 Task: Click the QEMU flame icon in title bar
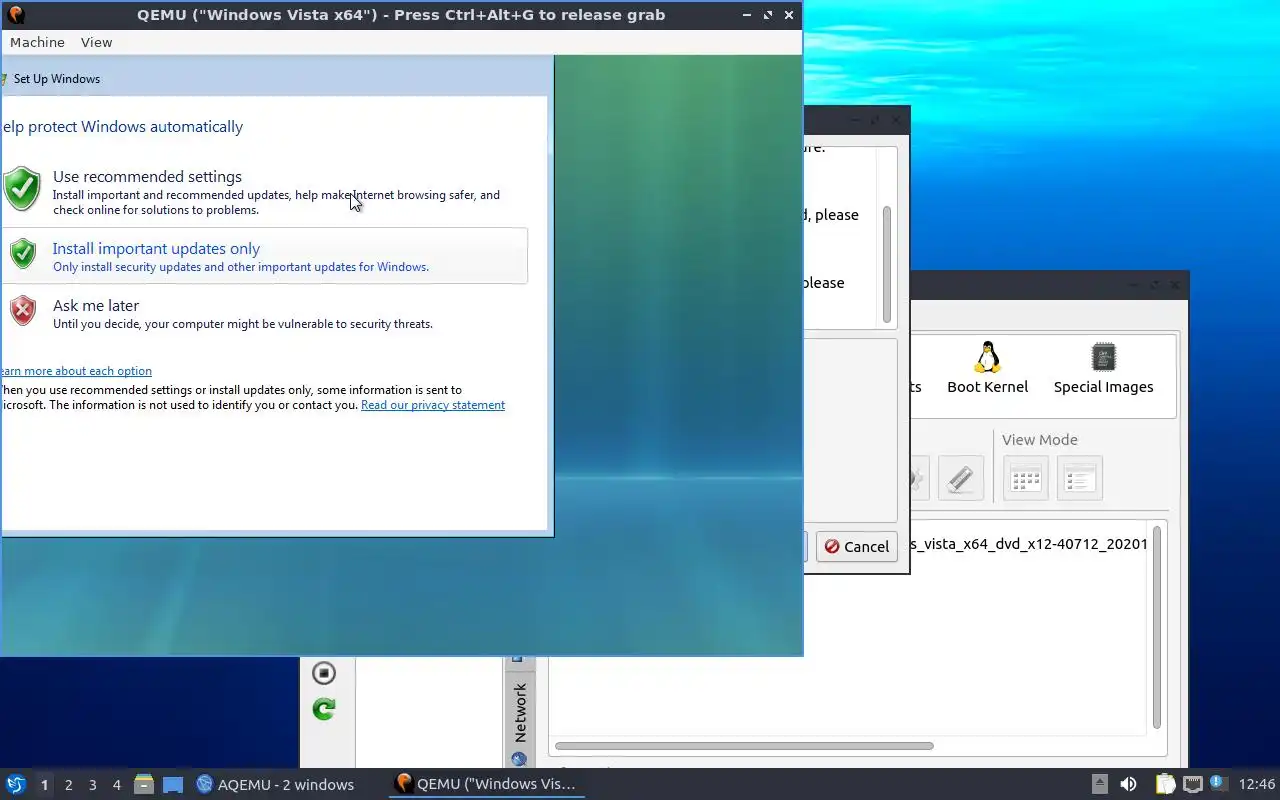(15, 15)
